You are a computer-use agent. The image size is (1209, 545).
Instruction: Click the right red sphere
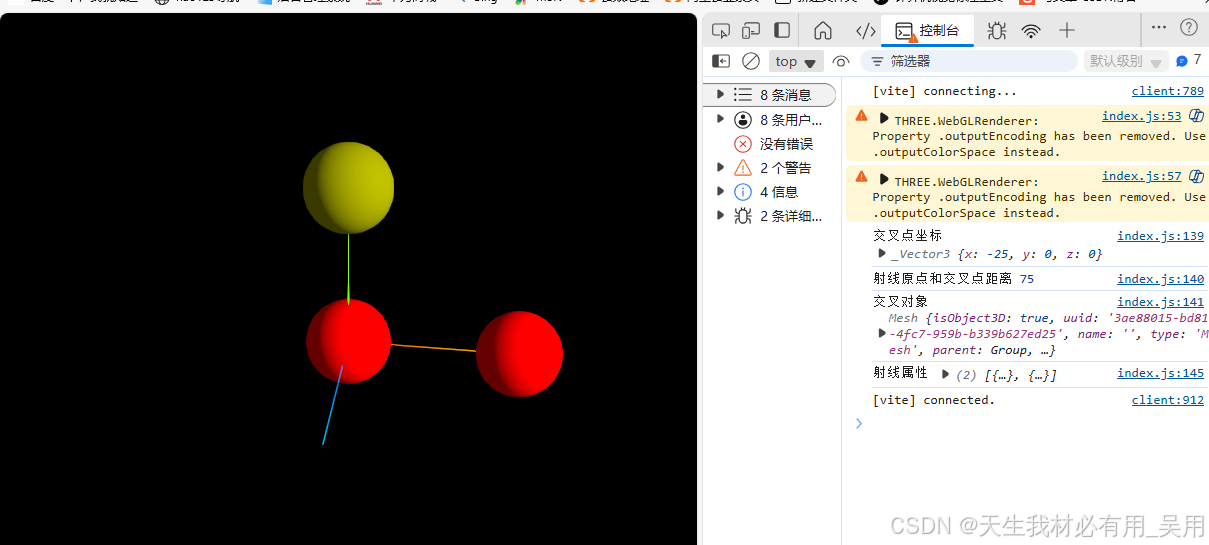(x=519, y=354)
